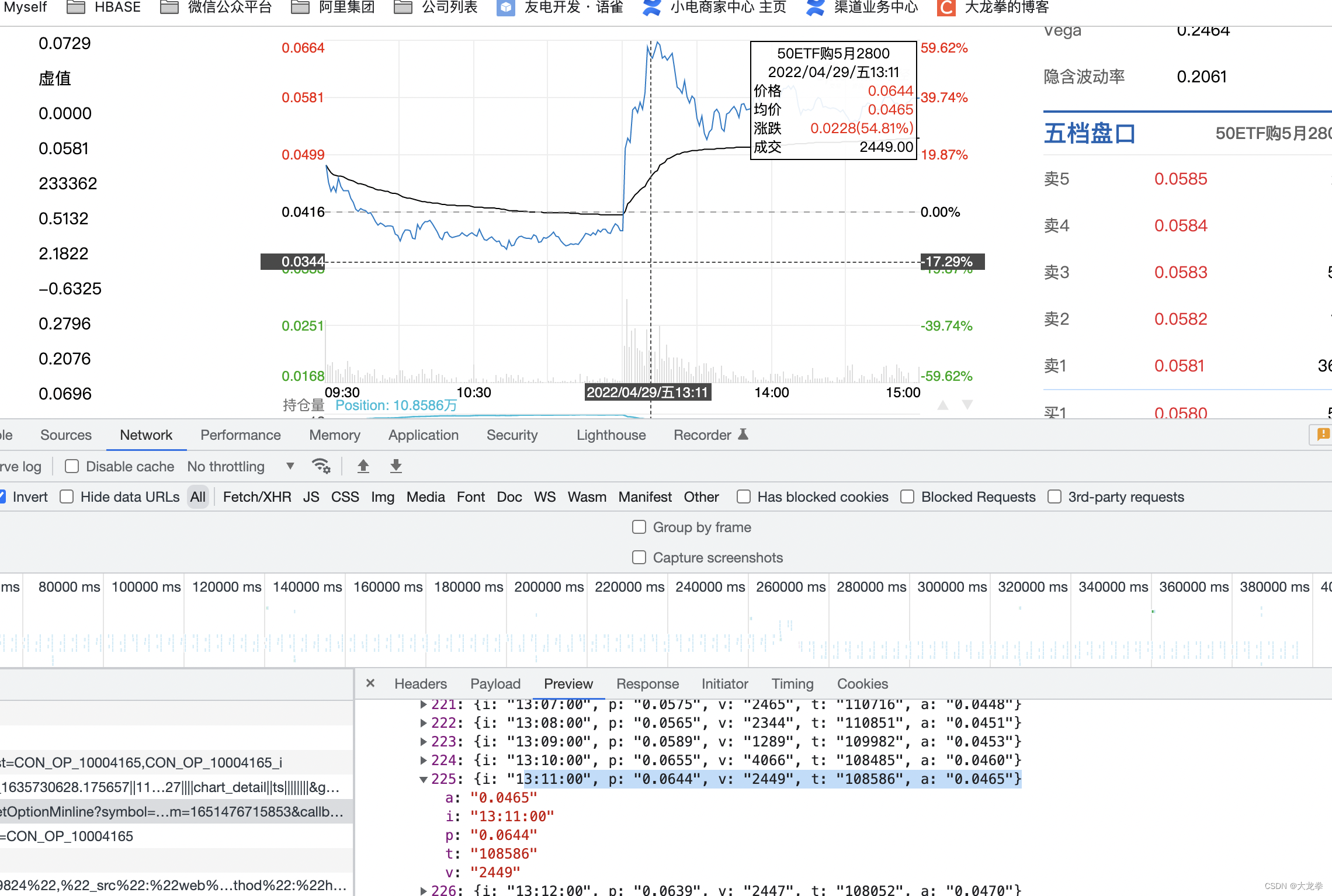Select request =CON_OP_10004165 row
Image resolution: width=1332 pixels, height=896 pixels.
(x=176, y=836)
